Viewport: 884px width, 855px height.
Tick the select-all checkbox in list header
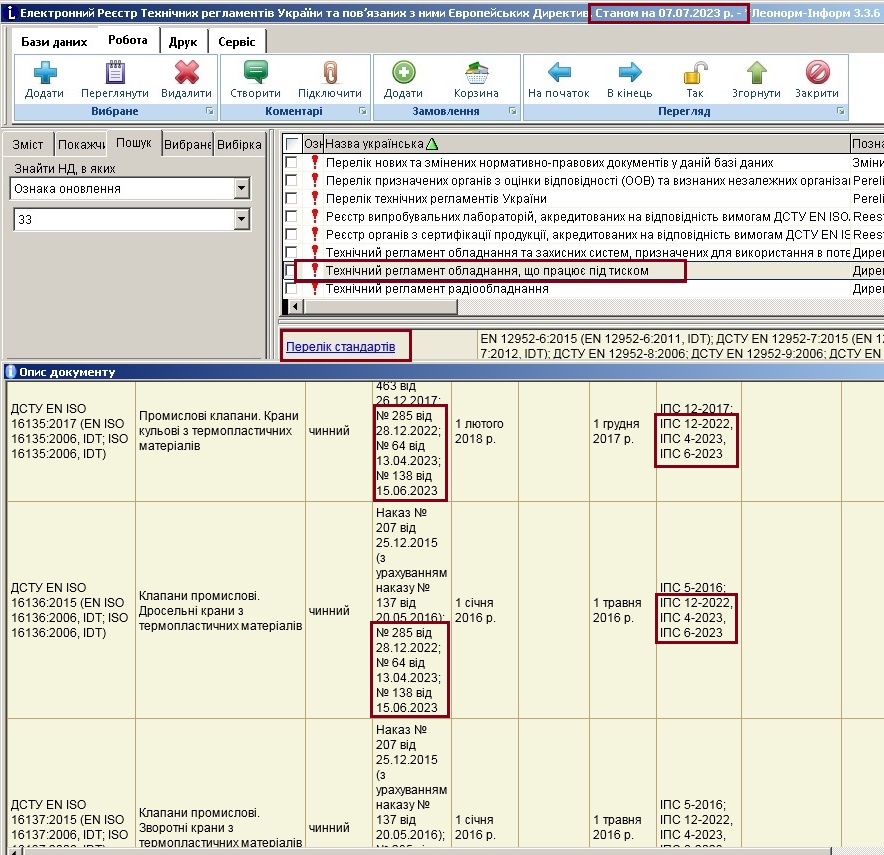pyautogui.click(x=291, y=144)
